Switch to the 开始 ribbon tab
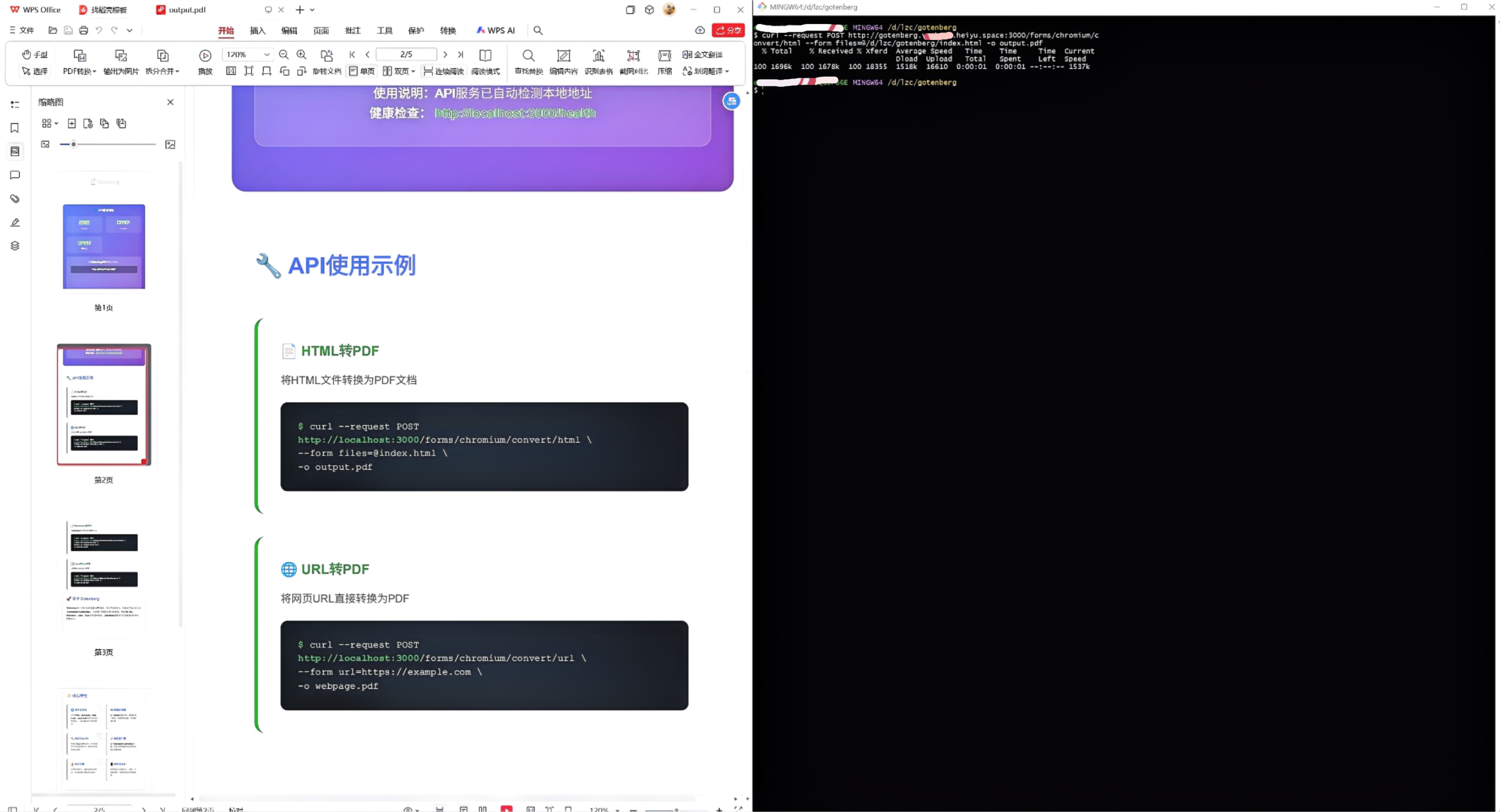 coord(226,30)
